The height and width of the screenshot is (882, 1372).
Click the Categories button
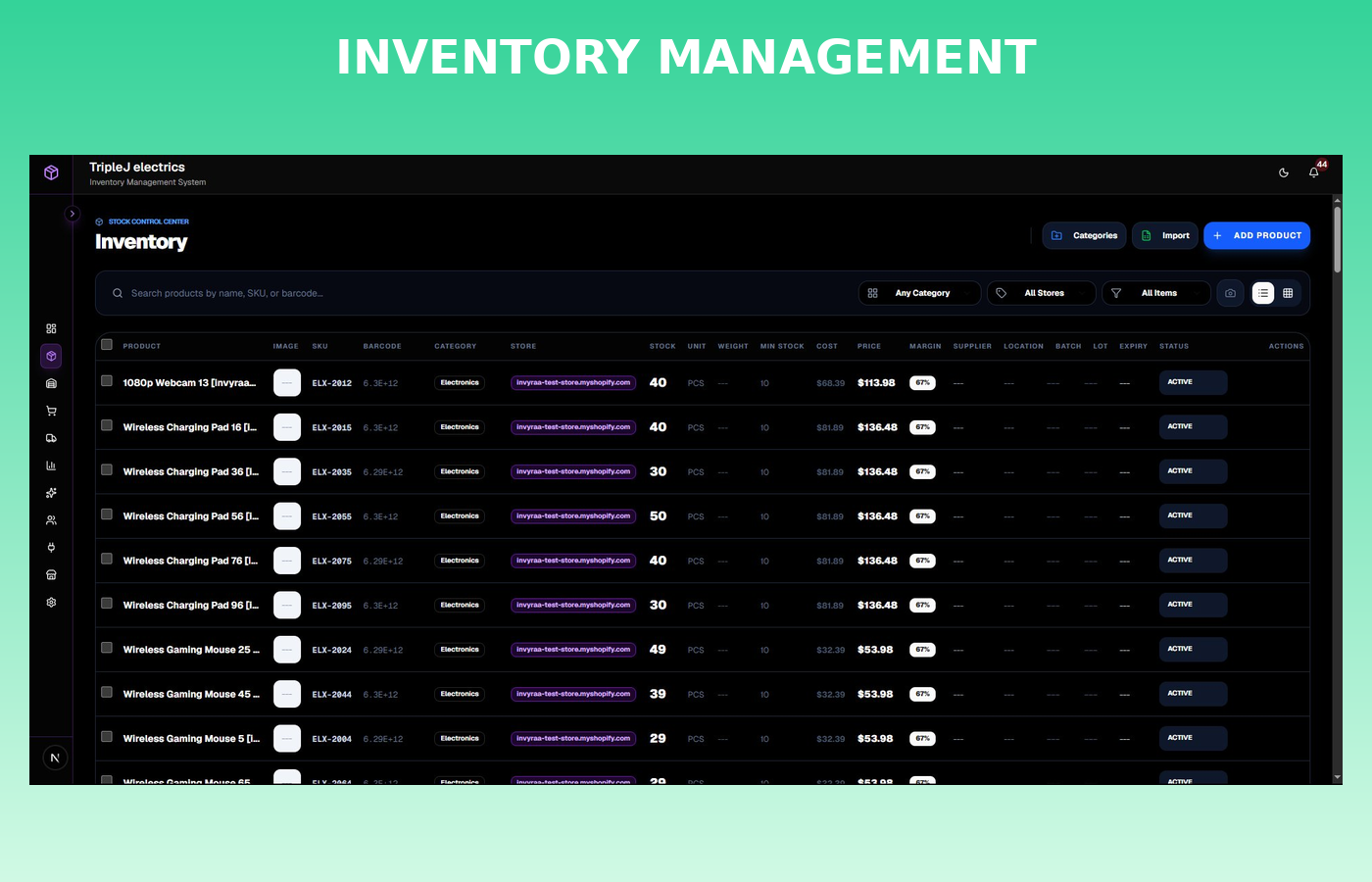(1084, 235)
